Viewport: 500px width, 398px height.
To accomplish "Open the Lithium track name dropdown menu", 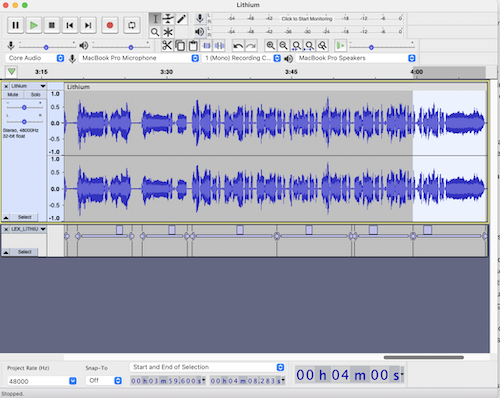I will [28, 86].
